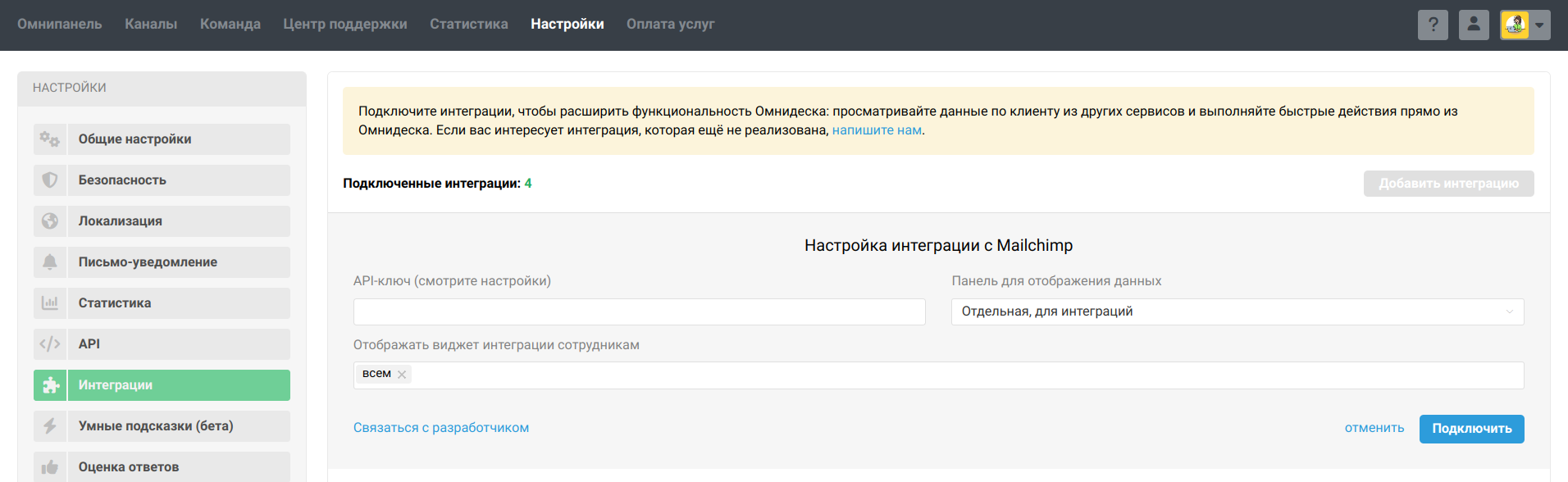Screen dimensions: 1568x482
Task: Open Настройки in top navigation
Action: click(567, 25)
